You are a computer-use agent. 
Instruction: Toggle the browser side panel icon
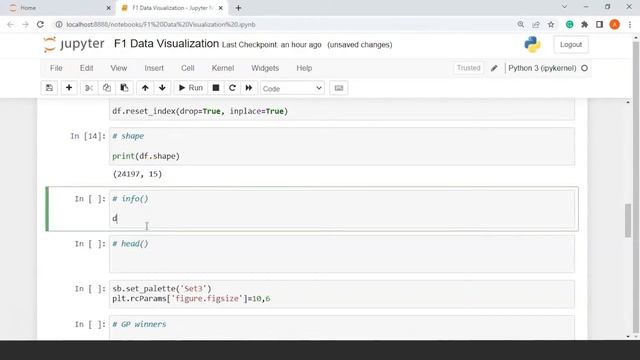[x=600, y=24]
